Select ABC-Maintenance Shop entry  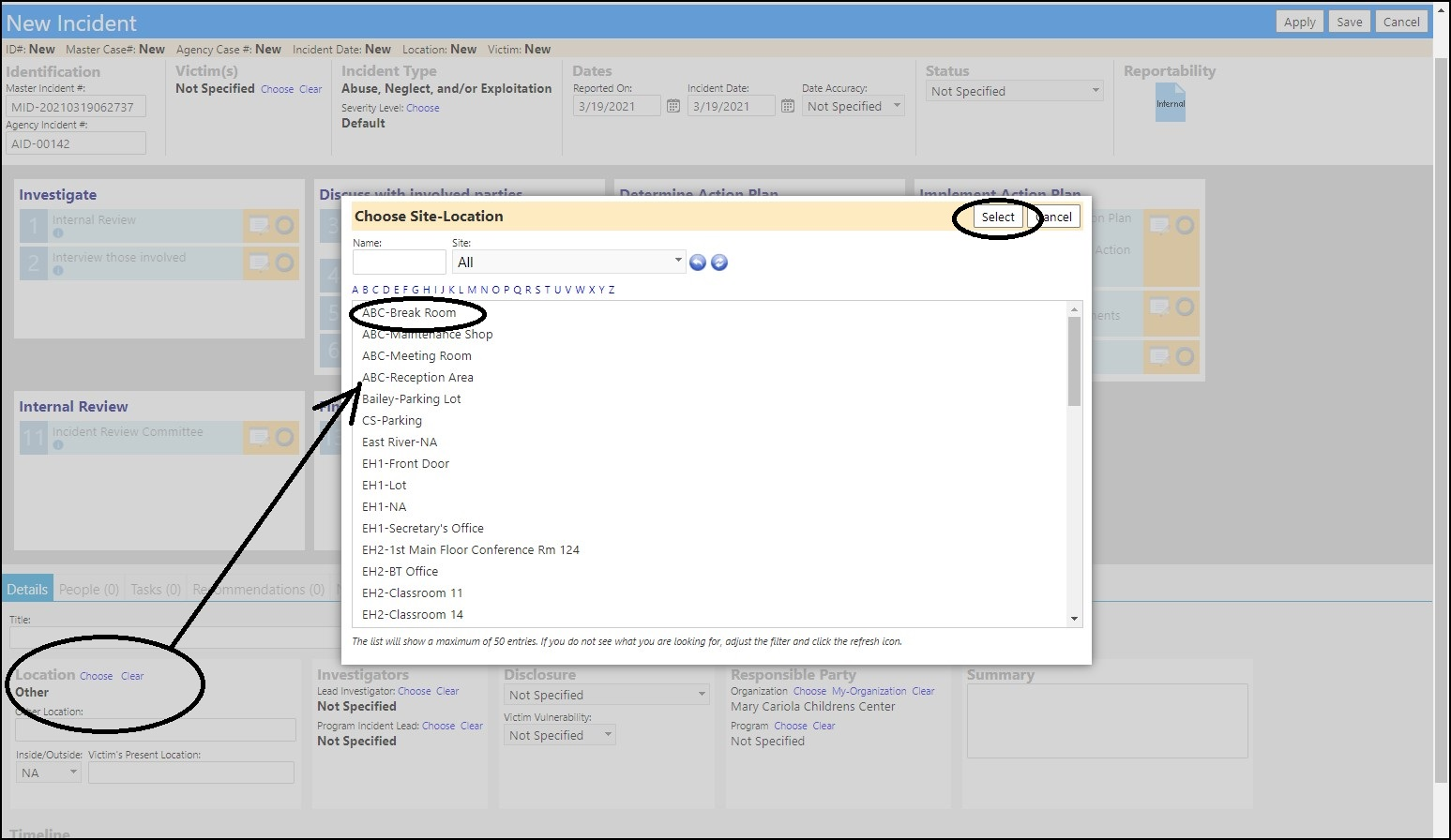click(428, 335)
